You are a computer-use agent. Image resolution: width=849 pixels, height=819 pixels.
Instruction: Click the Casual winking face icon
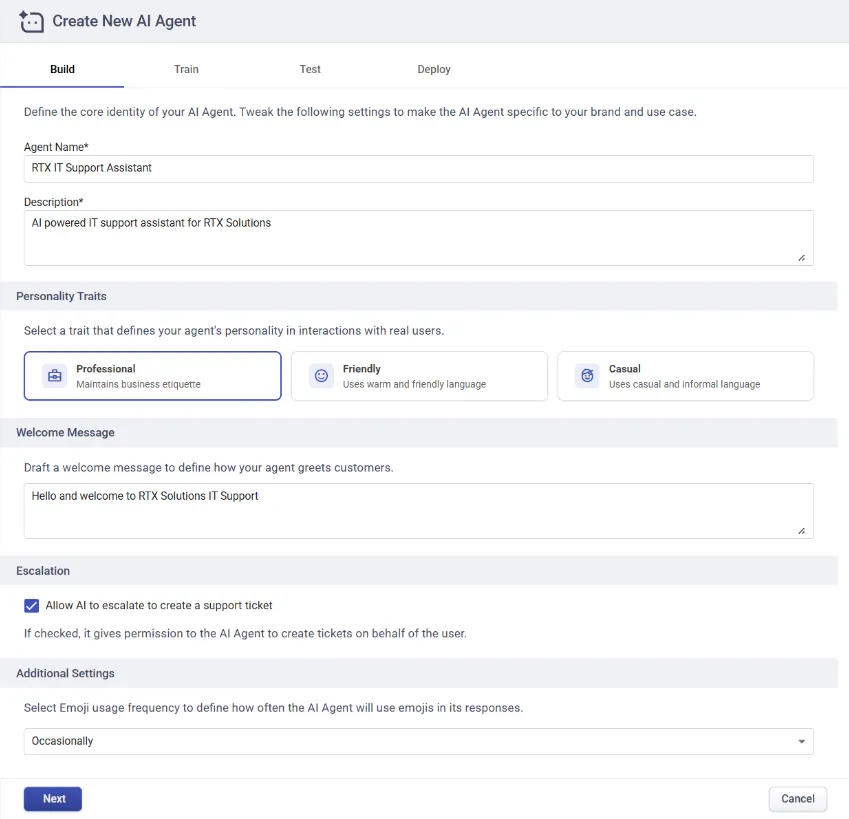pyautogui.click(x=588, y=376)
